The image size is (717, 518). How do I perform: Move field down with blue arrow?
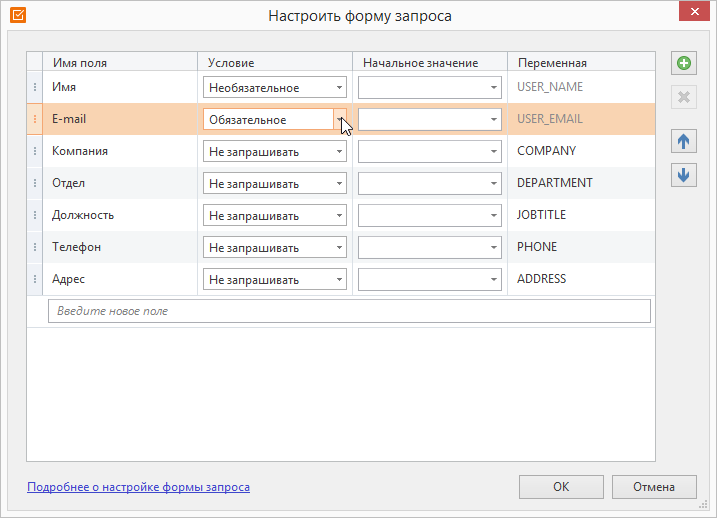(x=684, y=175)
